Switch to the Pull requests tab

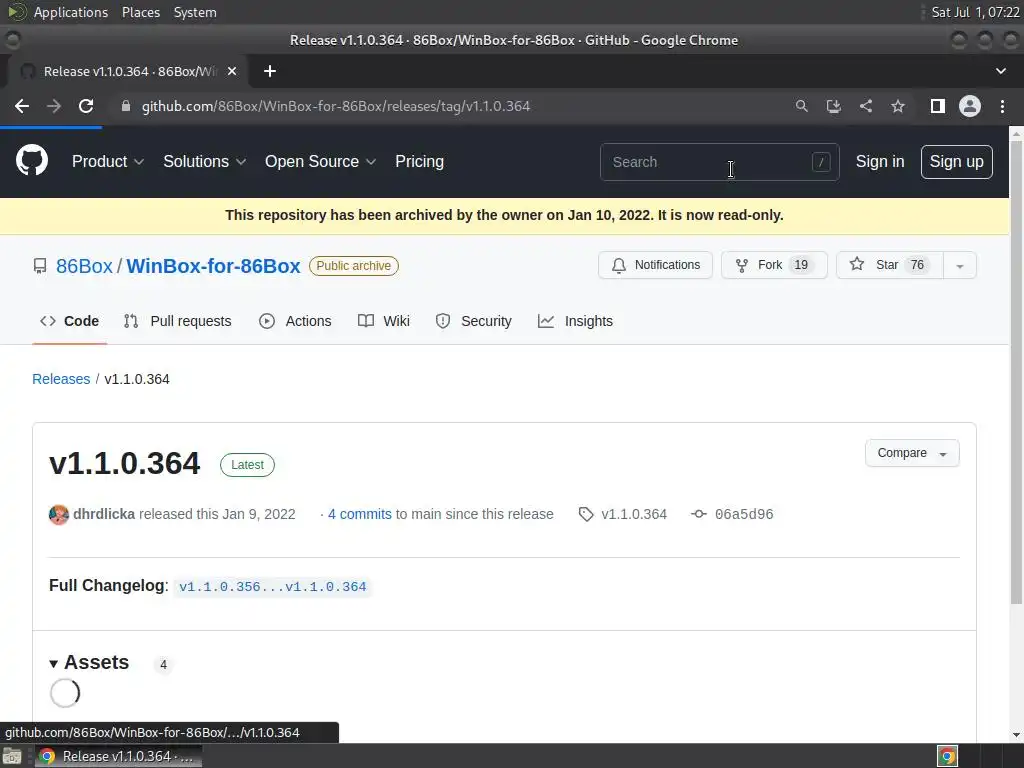click(178, 321)
